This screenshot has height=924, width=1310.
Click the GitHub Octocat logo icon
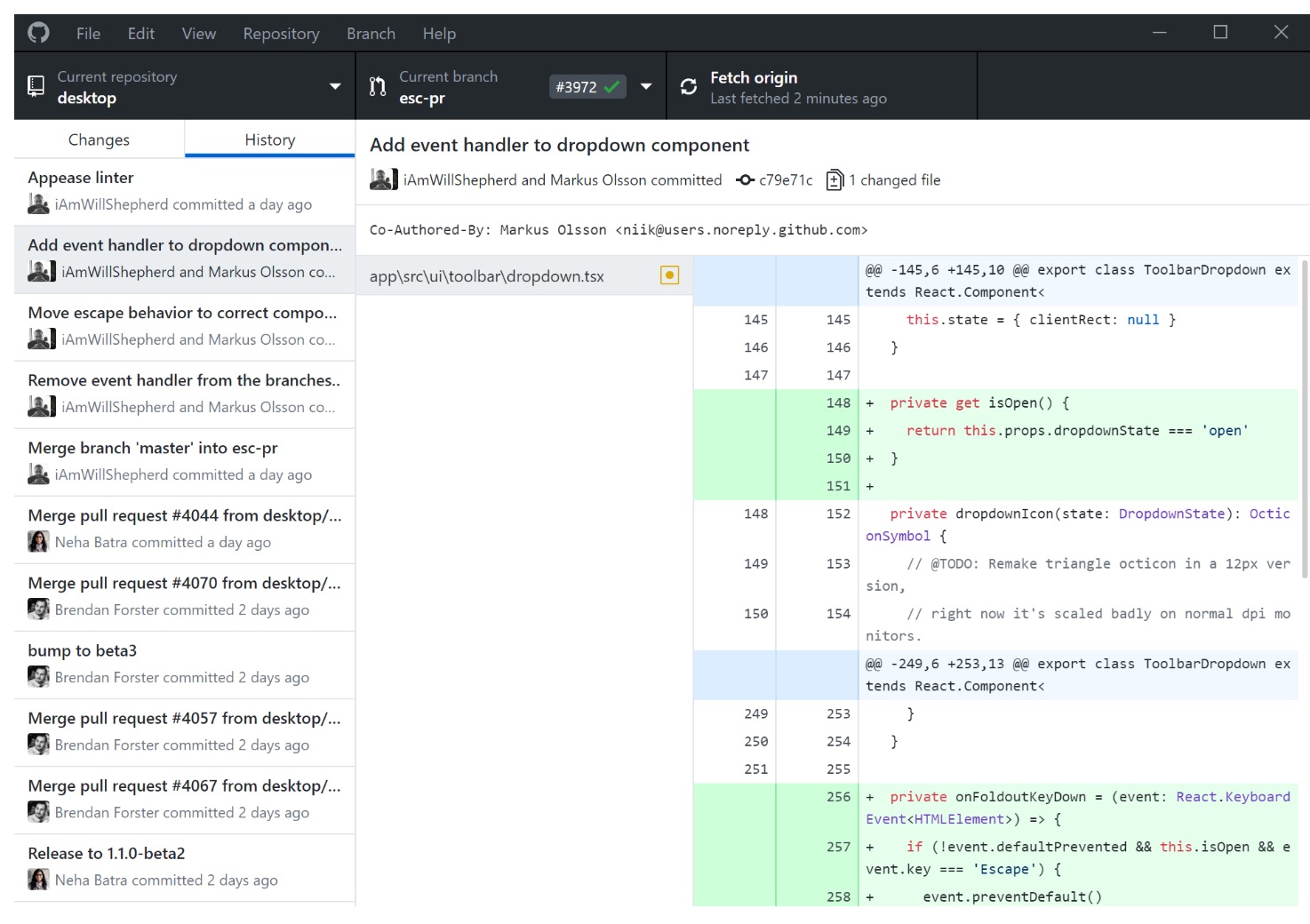click(x=38, y=33)
